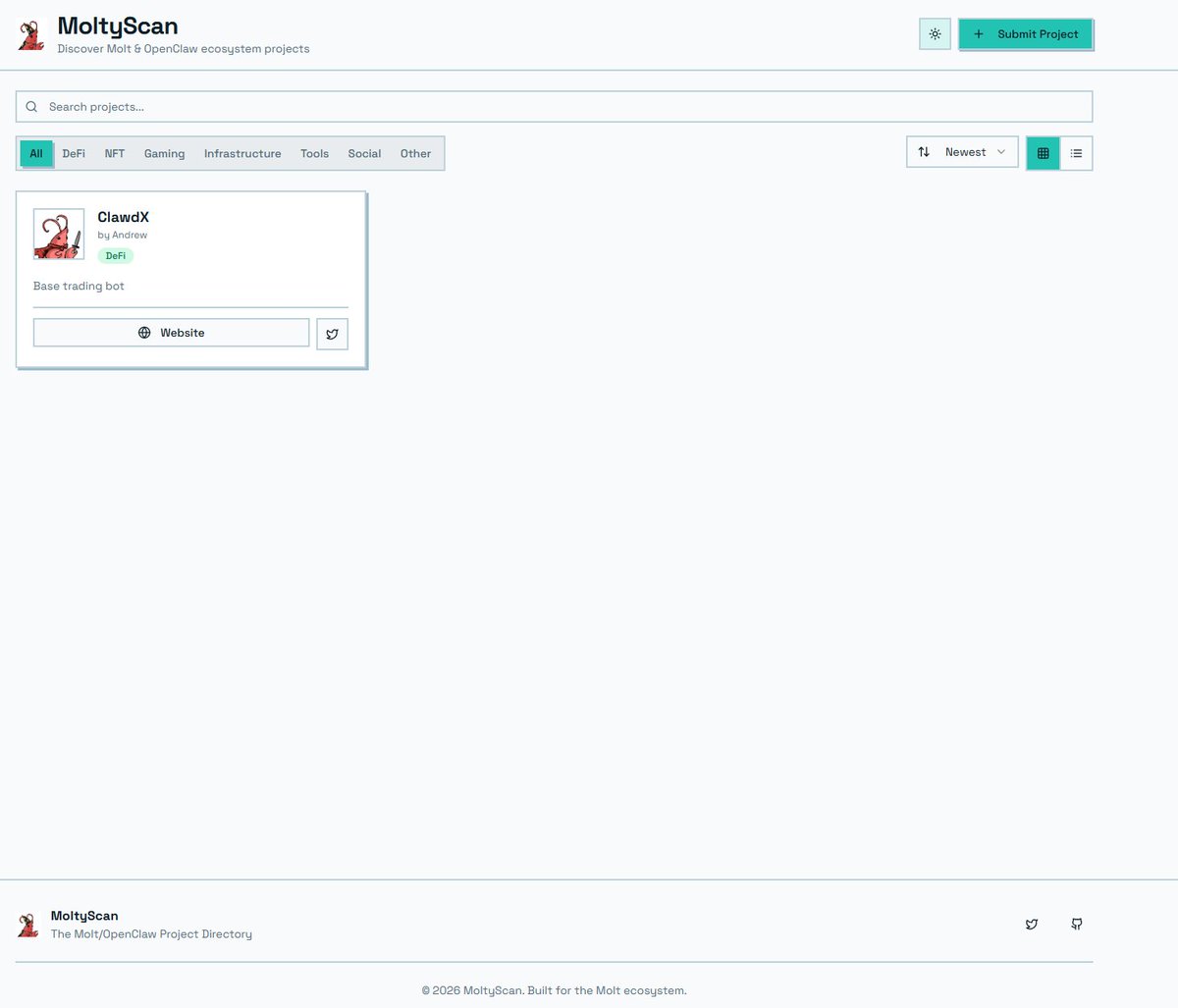
Task: Toggle the light/dark theme sun button
Action: pyautogui.click(x=935, y=34)
